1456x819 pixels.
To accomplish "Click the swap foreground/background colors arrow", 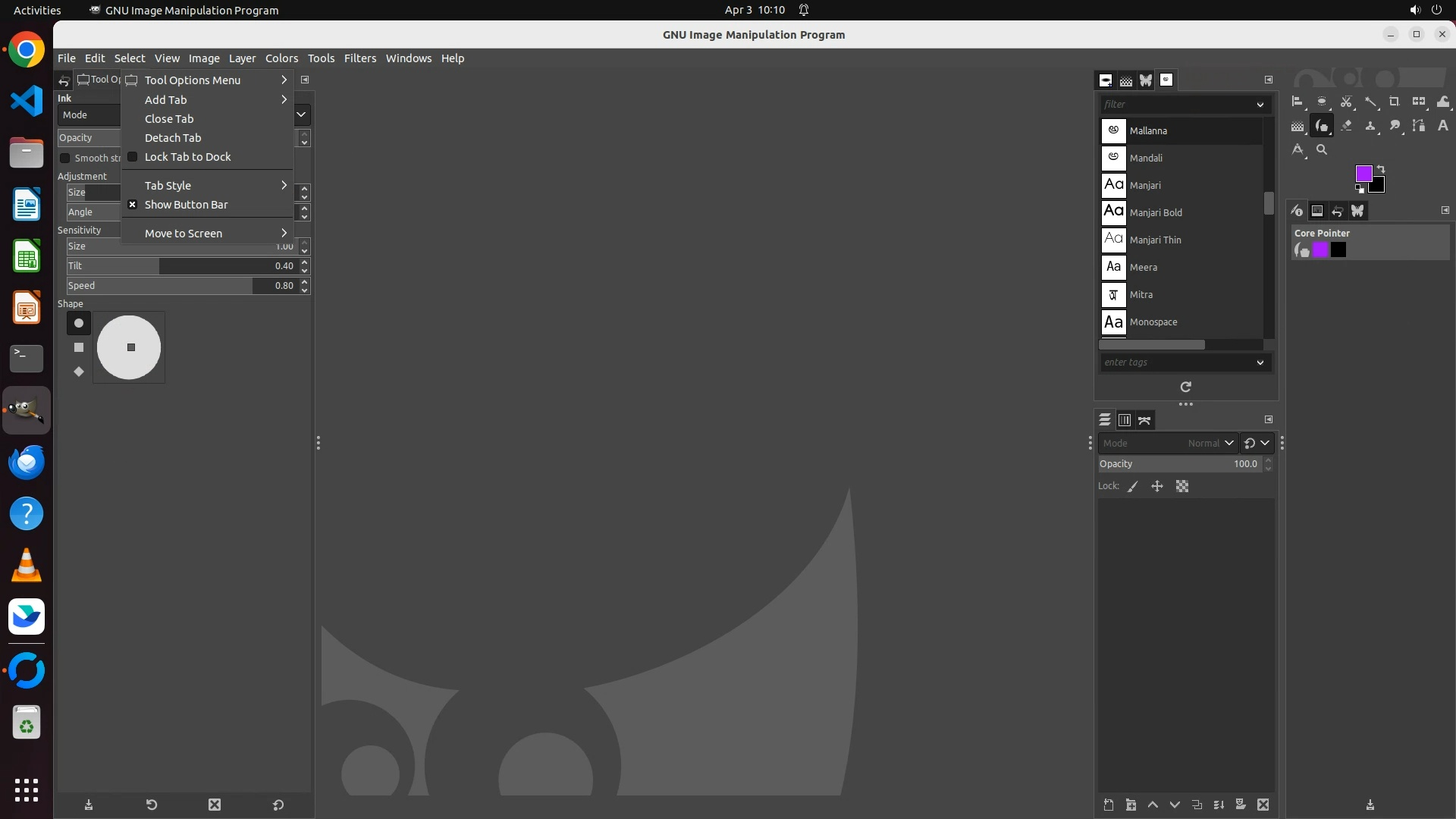I will tap(1381, 169).
